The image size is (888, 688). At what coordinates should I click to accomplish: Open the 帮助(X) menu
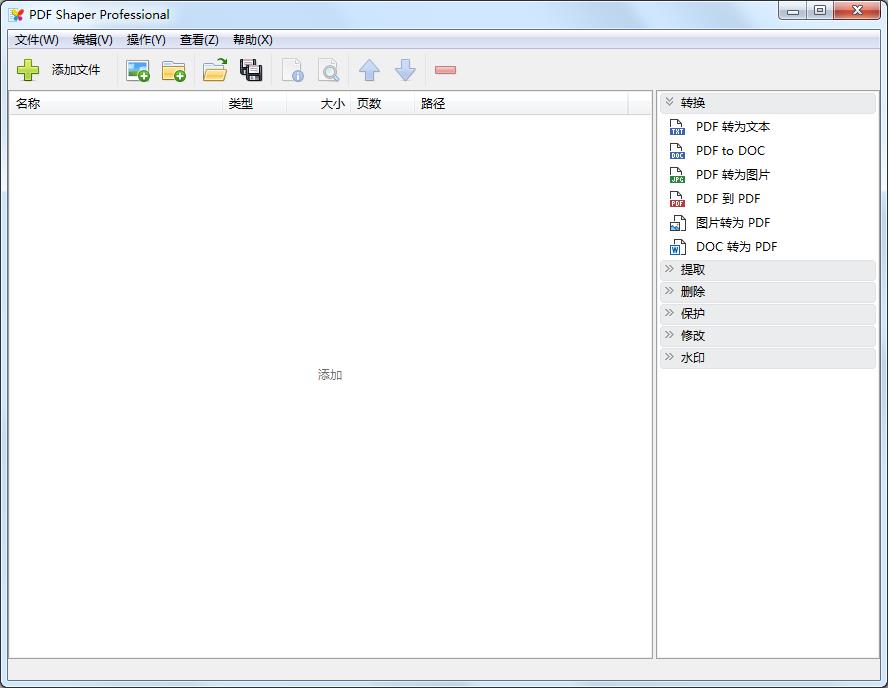pyautogui.click(x=253, y=40)
